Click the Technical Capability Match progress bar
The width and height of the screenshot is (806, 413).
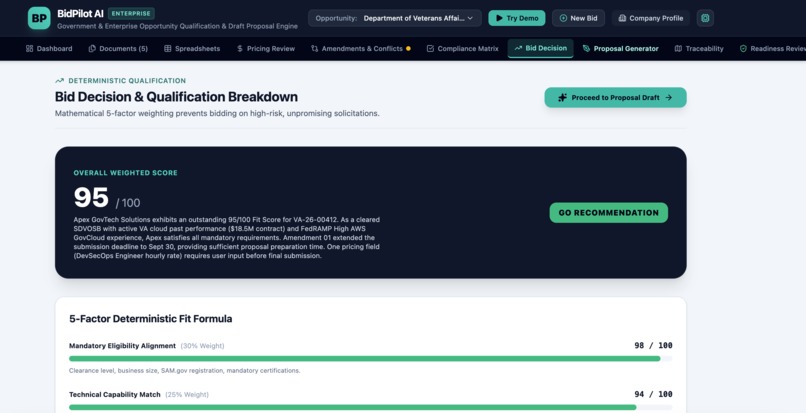(370, 407)
